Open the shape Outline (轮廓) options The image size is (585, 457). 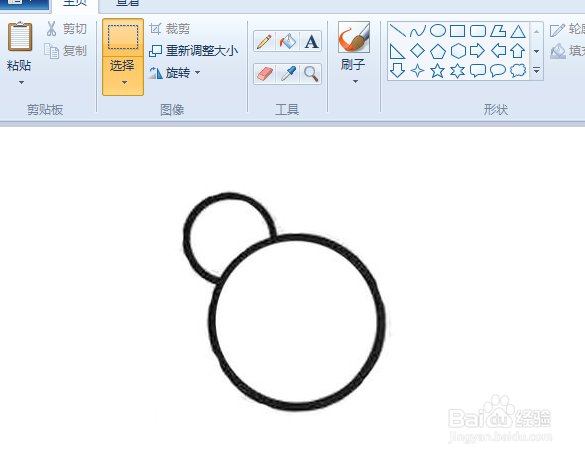click(567, 29)
